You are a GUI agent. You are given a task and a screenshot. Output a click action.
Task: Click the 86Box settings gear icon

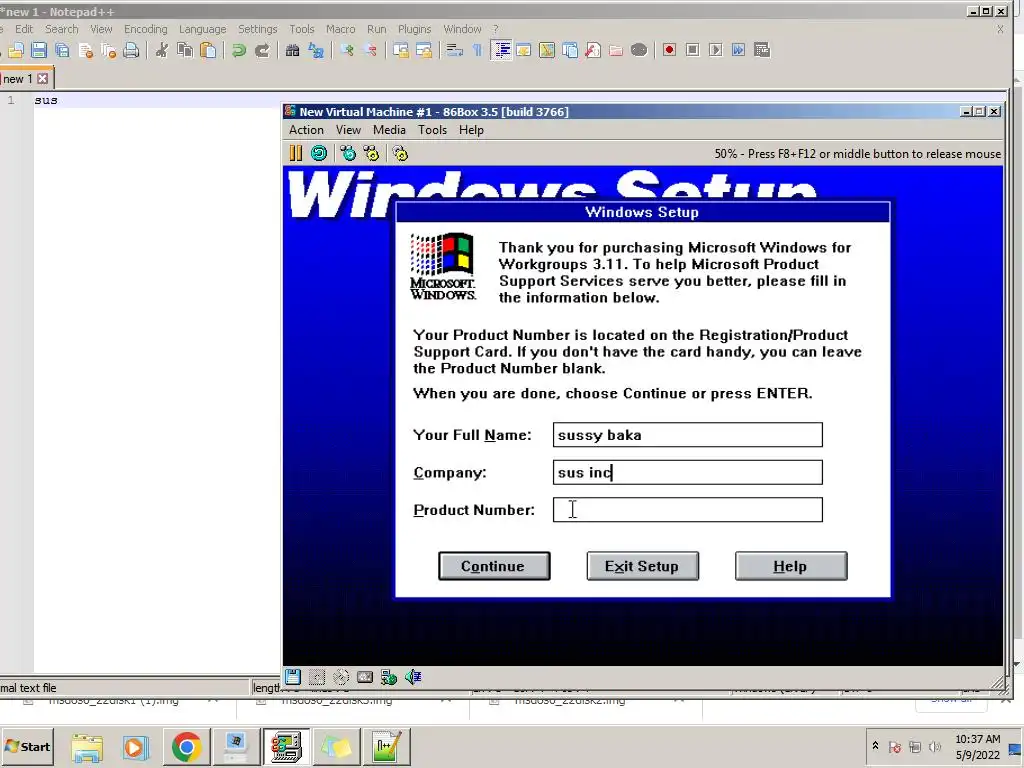click(x=400, y=153)
